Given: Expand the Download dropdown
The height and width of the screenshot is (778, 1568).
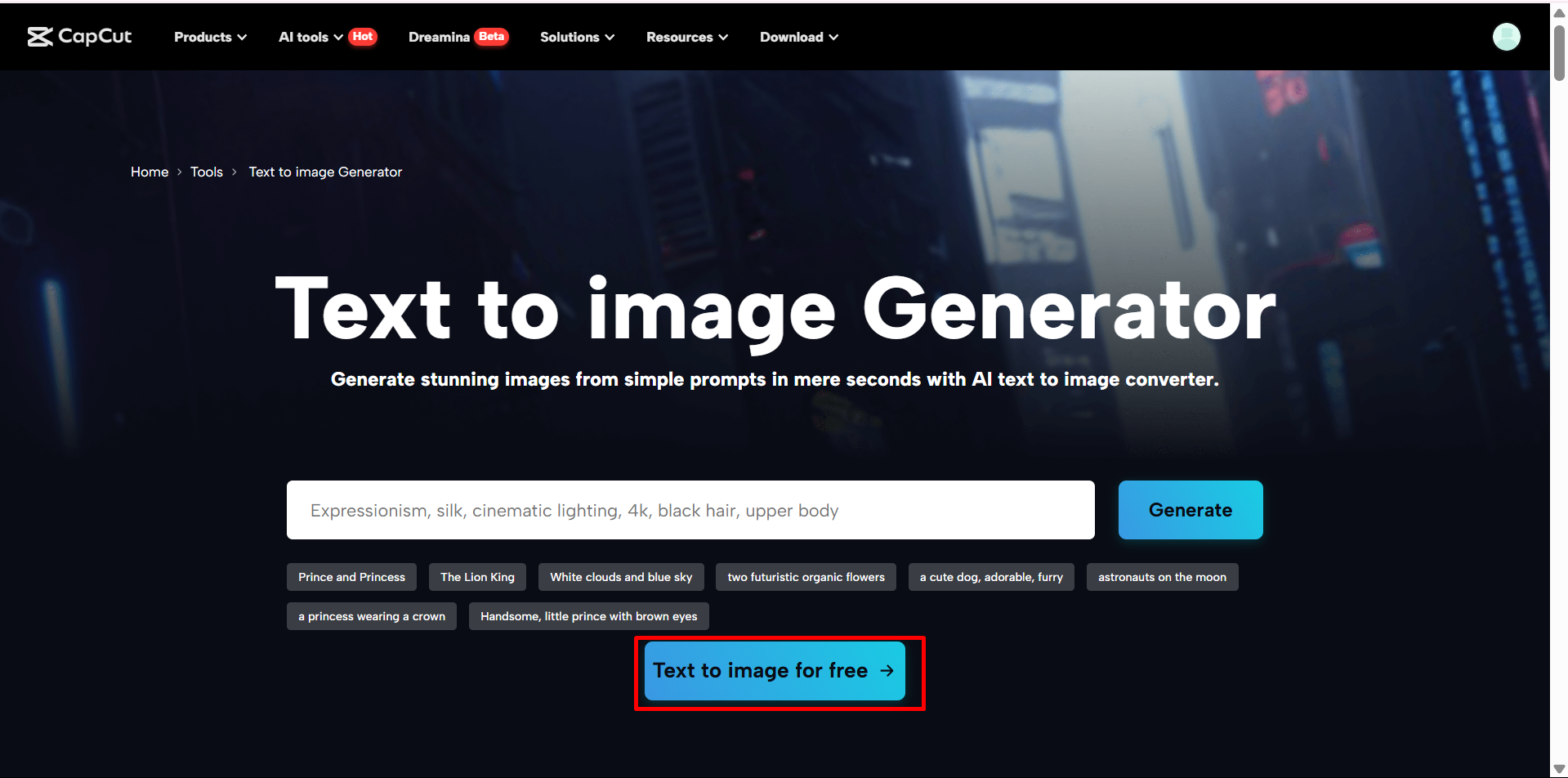Looking at the screenshot, I should (798, 37).
